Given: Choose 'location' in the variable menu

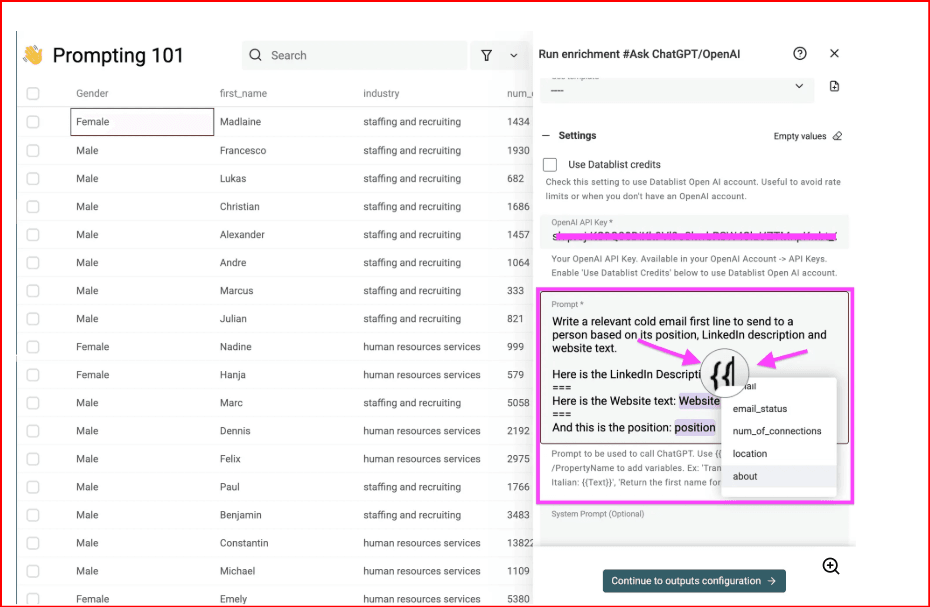Looking at the screenshot, I should pos(750,454).
